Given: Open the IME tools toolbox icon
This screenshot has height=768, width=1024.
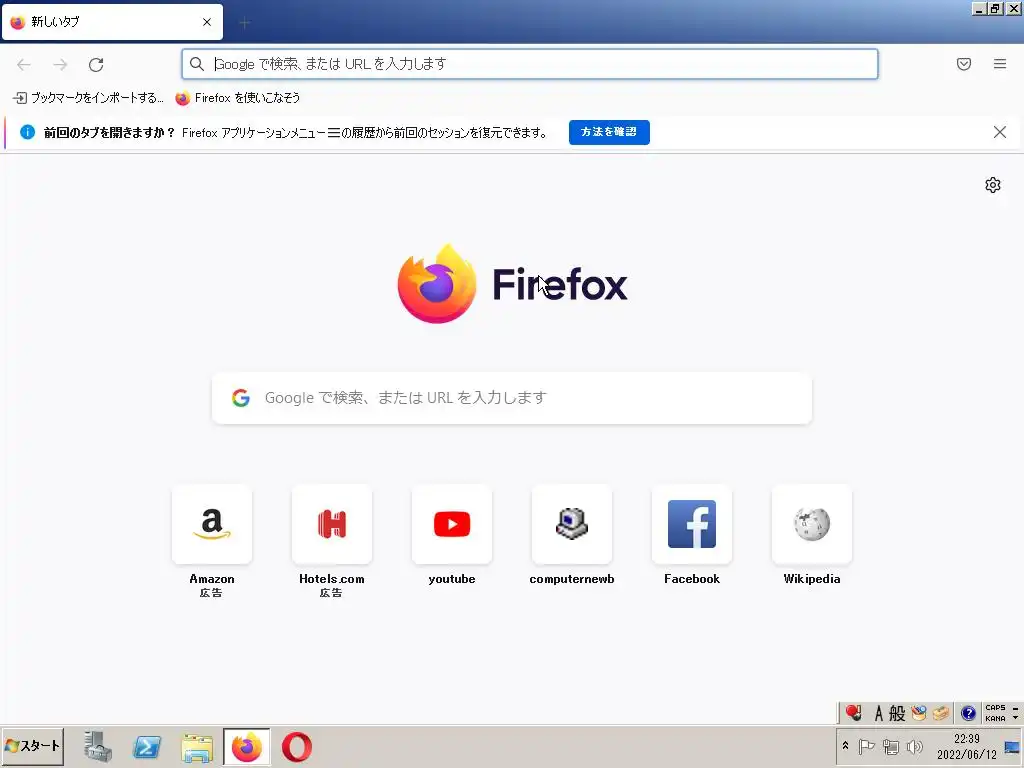Looking at the screenshot, I should point(940,713).
